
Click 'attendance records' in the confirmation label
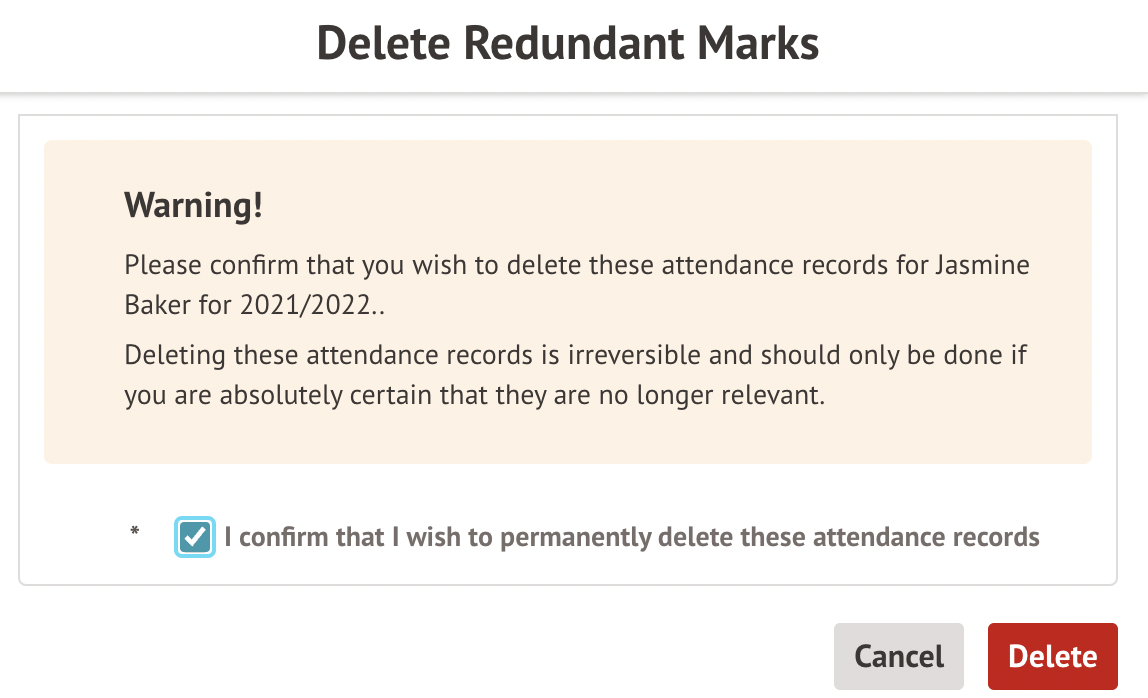click(926, 537)
